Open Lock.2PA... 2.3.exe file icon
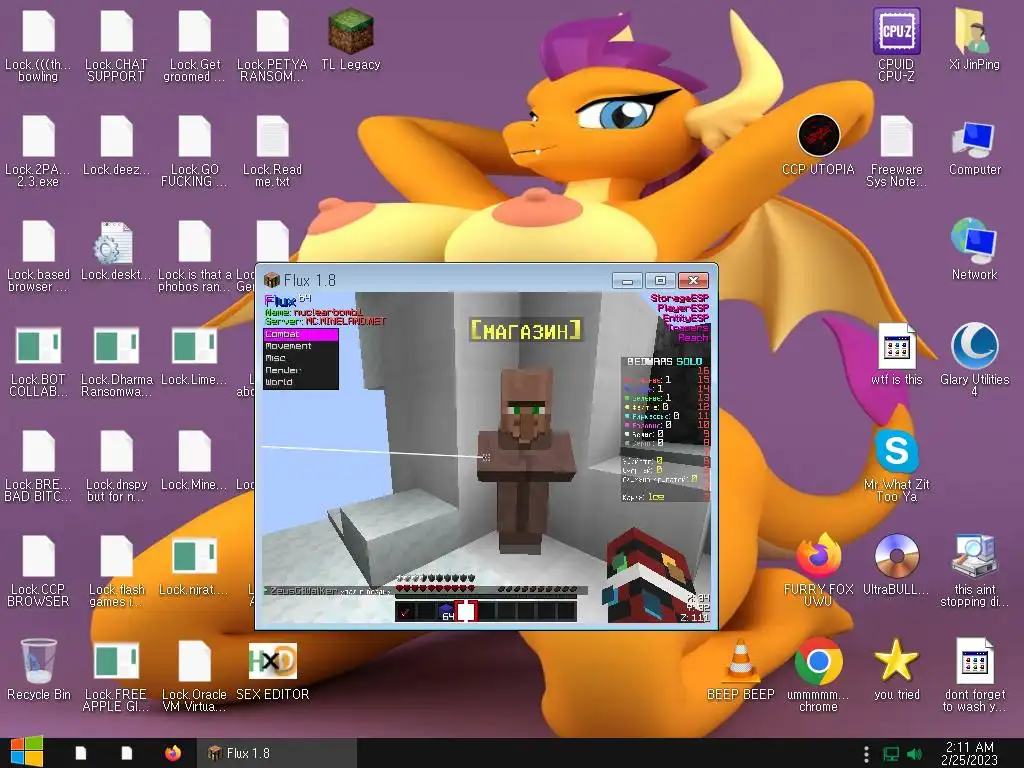 (x=38, y=136)
